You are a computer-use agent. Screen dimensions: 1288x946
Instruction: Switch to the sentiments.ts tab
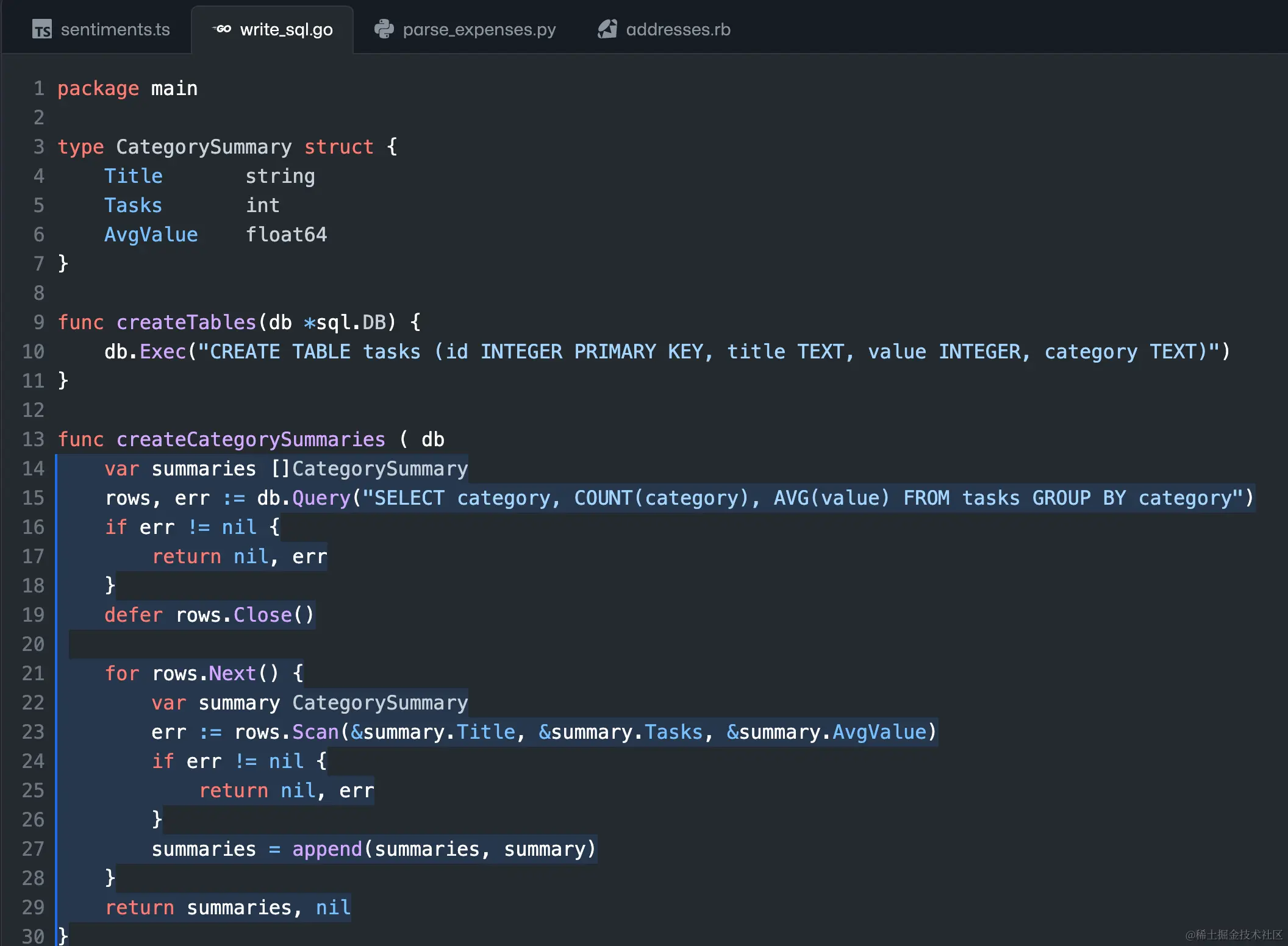(x=115, y=29)
